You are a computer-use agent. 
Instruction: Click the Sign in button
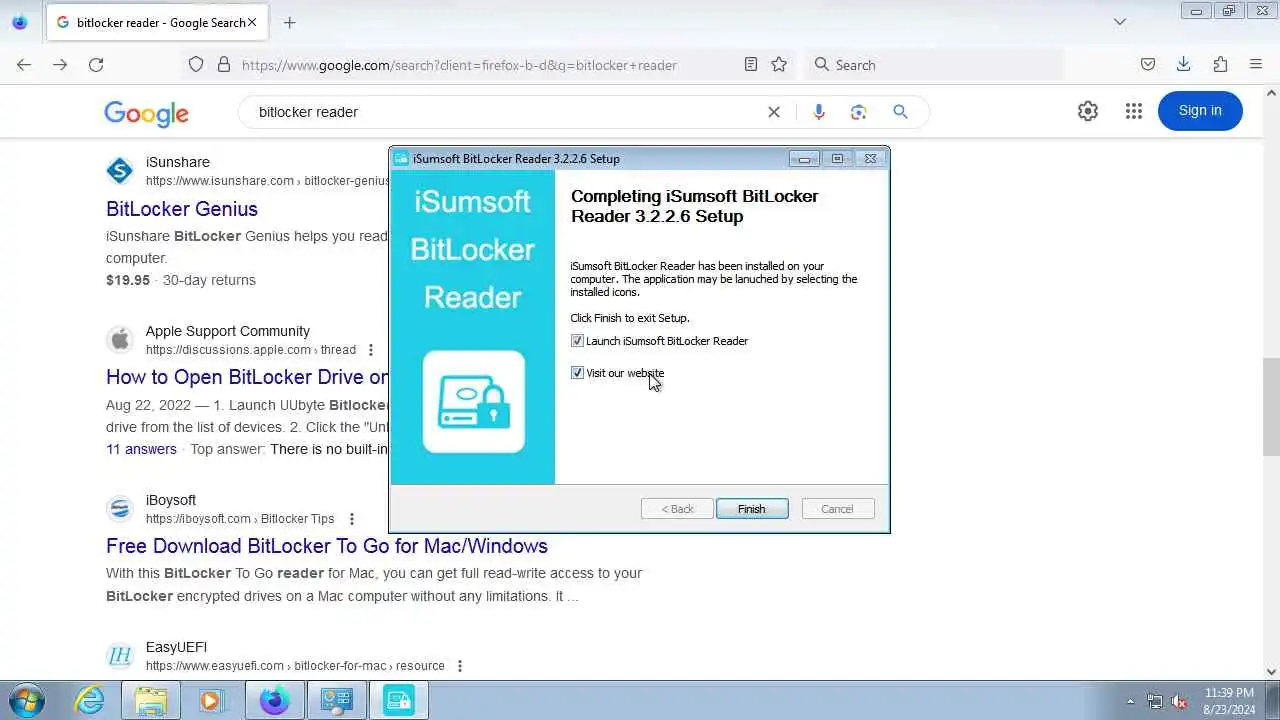tap(1200, 111)
